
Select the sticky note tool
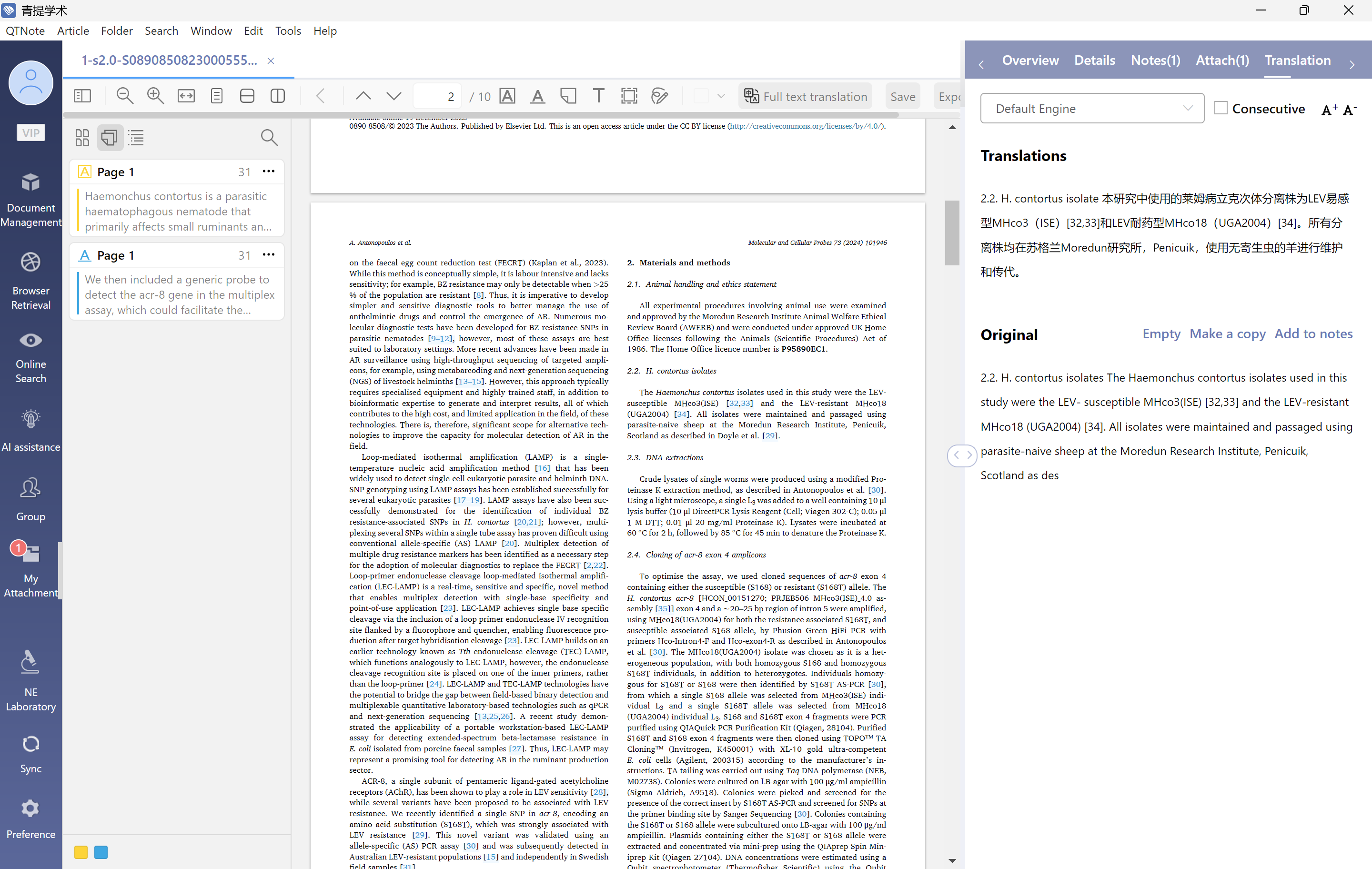tap(568, 96)
